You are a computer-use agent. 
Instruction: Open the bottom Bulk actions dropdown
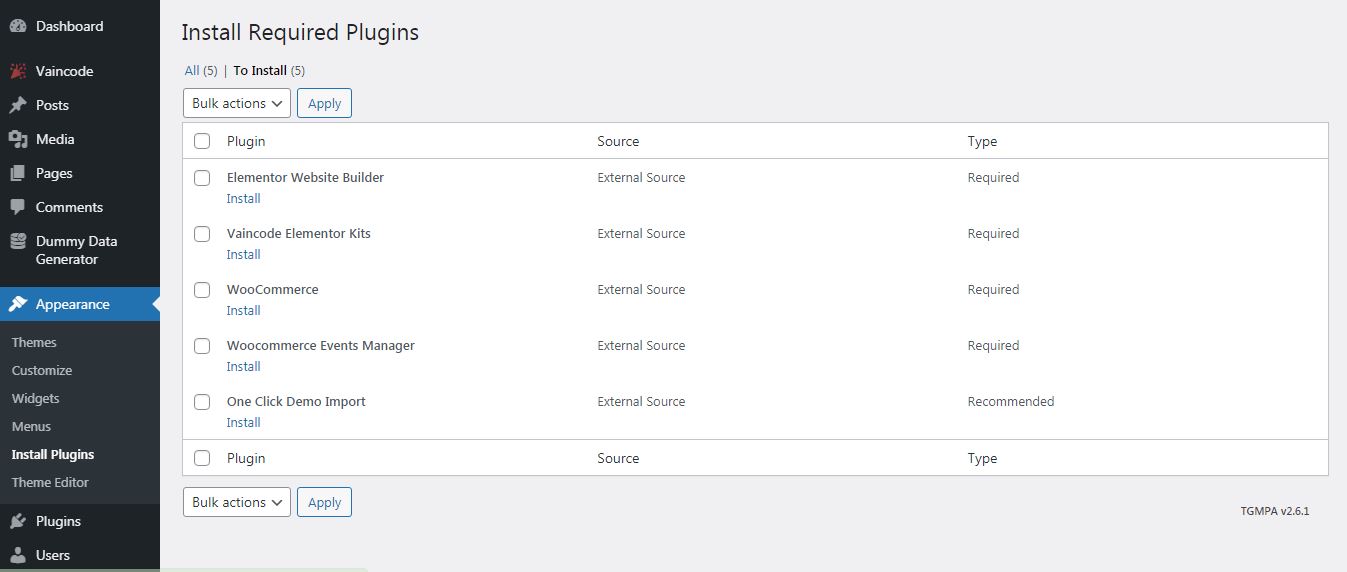click(237, 502)
